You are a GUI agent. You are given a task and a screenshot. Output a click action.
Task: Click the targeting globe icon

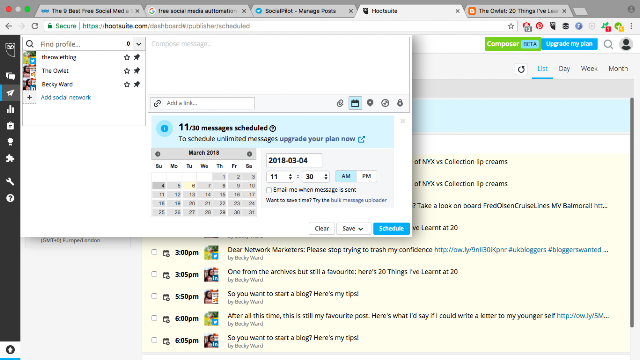(385, 103)
